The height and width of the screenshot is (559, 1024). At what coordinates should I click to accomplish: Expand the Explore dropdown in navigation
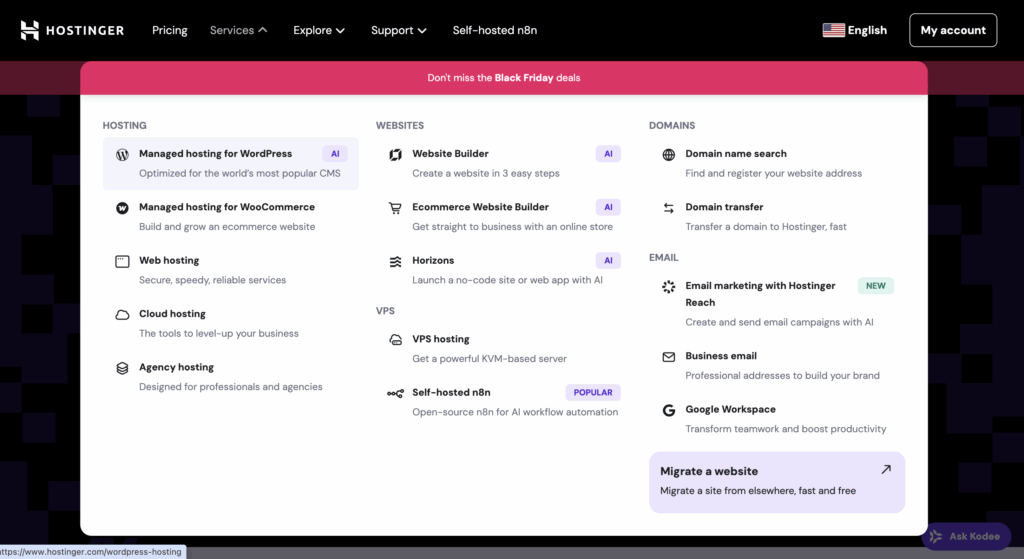[318, 30]
